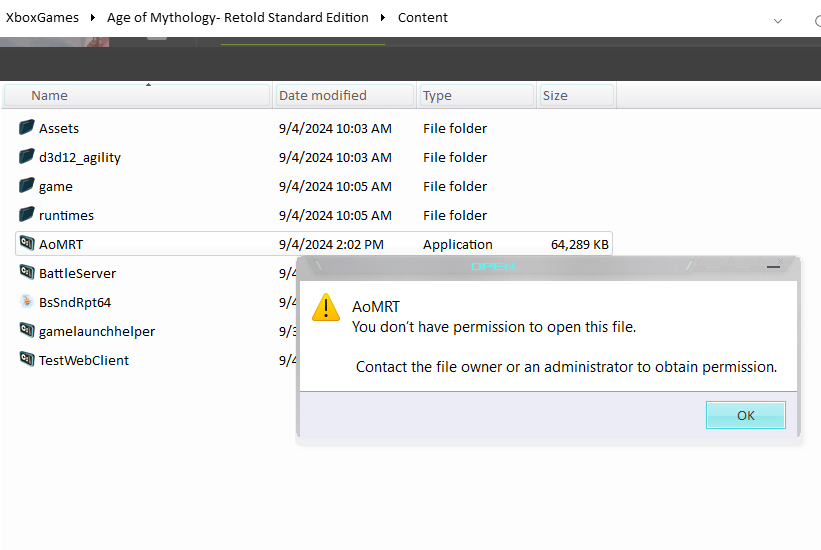
Task: Open the address bar history dropdown
Action: pos(778,21)
